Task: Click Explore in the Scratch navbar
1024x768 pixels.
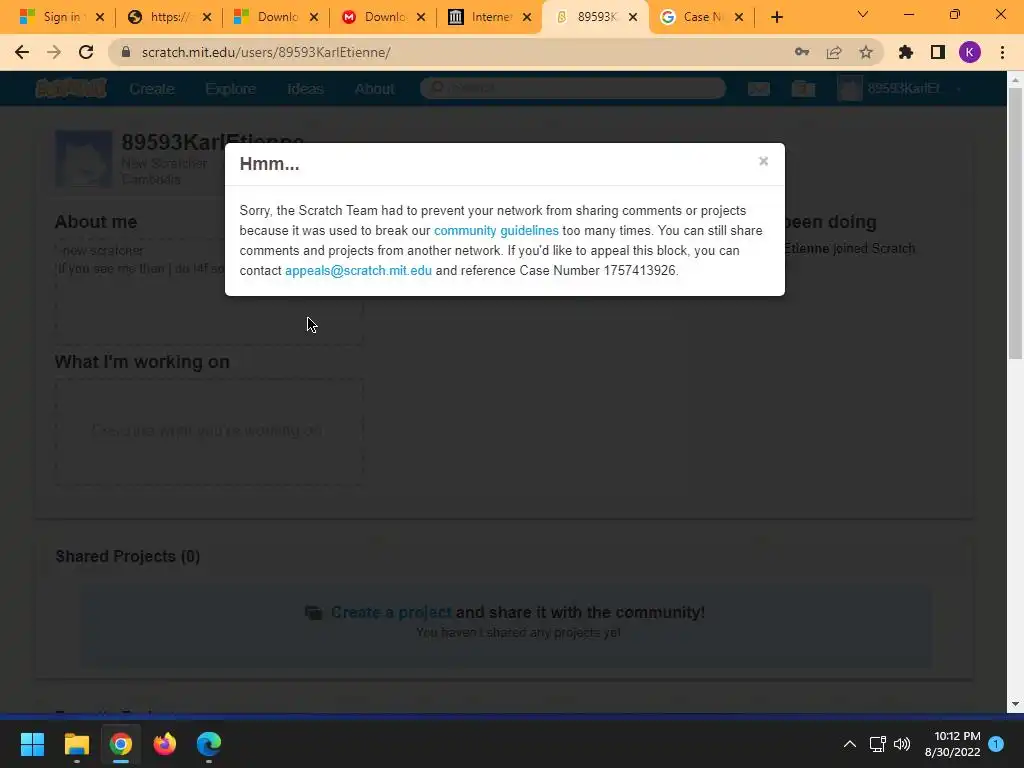Action: [x=230, y=89]
